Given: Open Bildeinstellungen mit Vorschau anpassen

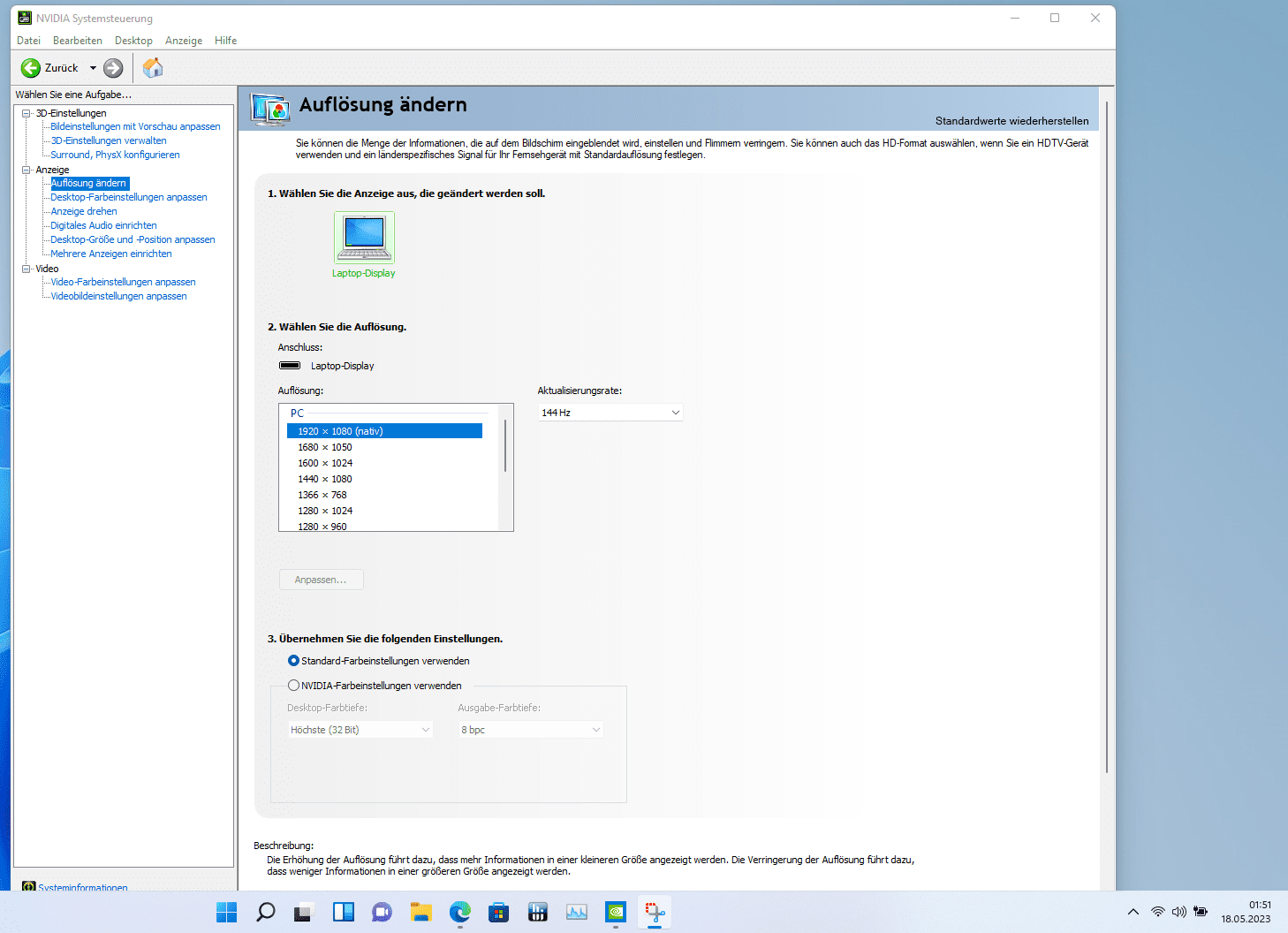Looking at the screenshot, I should (x=135, y=126).
